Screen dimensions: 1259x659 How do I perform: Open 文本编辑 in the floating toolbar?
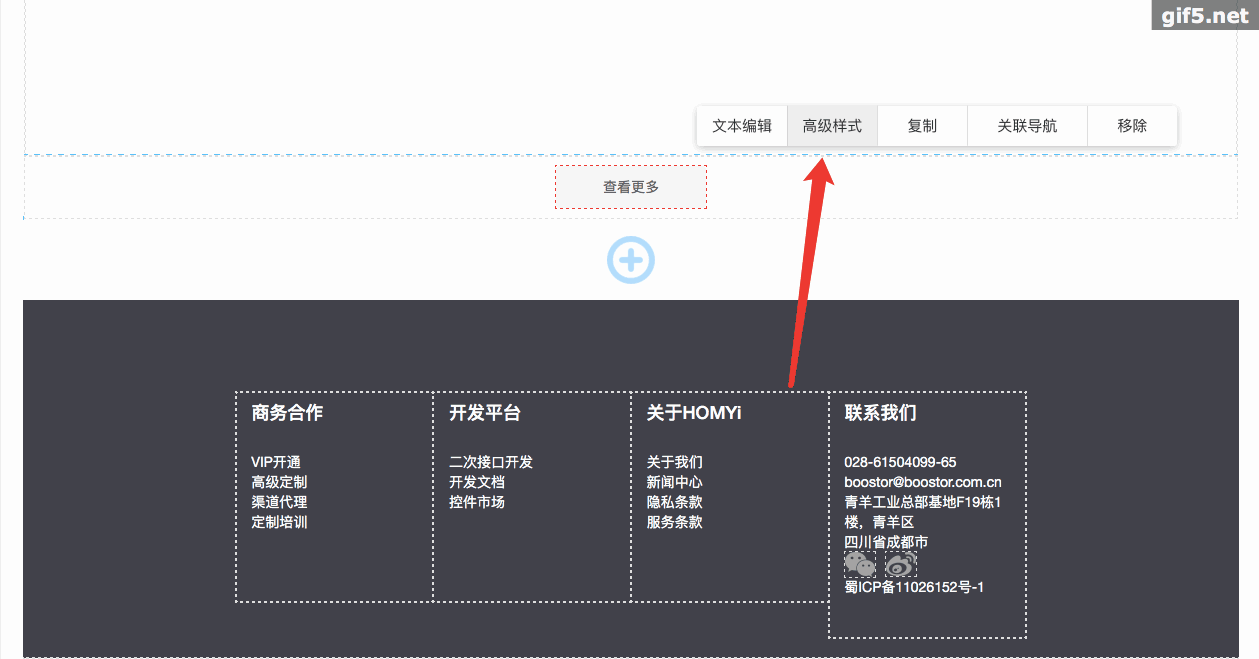[x=742, y=126]
